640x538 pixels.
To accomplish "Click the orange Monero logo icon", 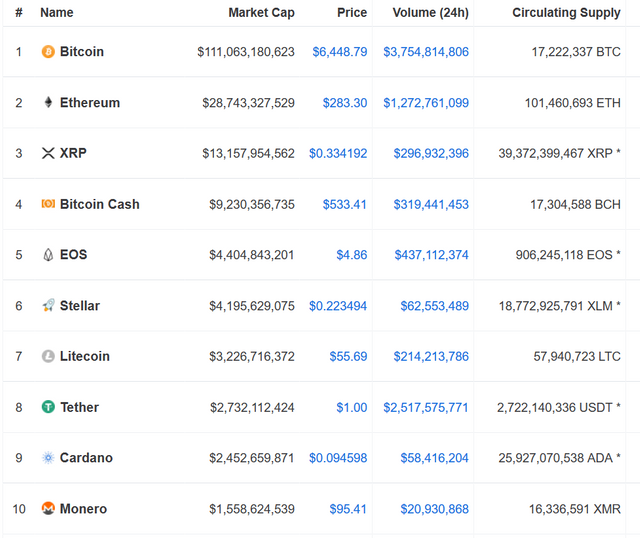I will click(48, 509).
